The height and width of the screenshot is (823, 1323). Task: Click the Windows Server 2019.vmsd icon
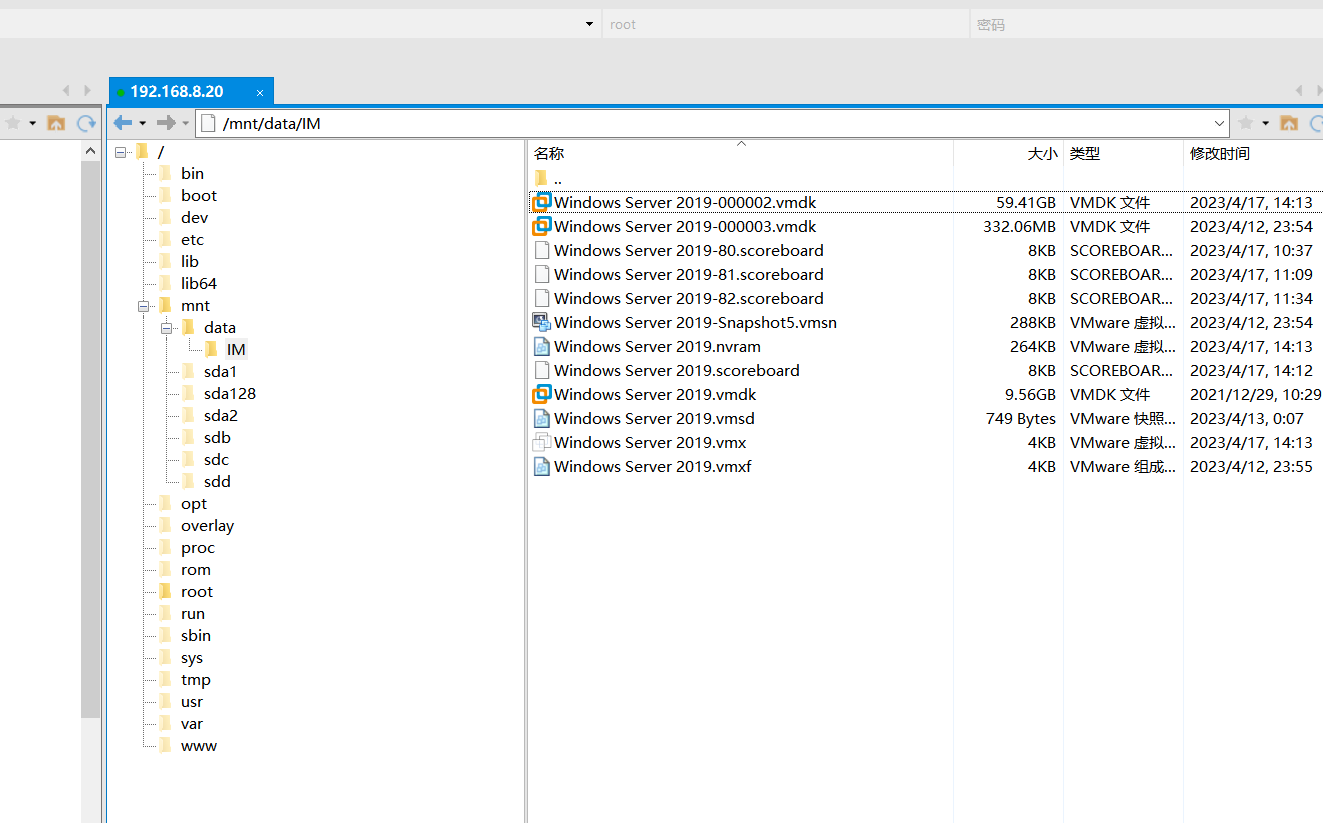(541, 418)
